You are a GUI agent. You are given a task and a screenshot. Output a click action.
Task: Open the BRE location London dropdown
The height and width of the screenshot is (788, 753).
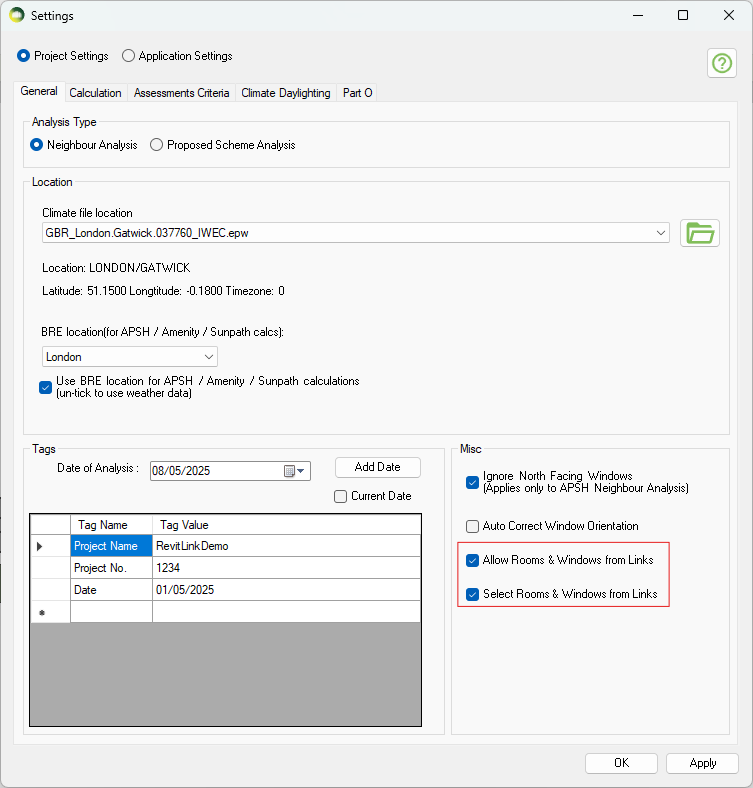point(209,357)
